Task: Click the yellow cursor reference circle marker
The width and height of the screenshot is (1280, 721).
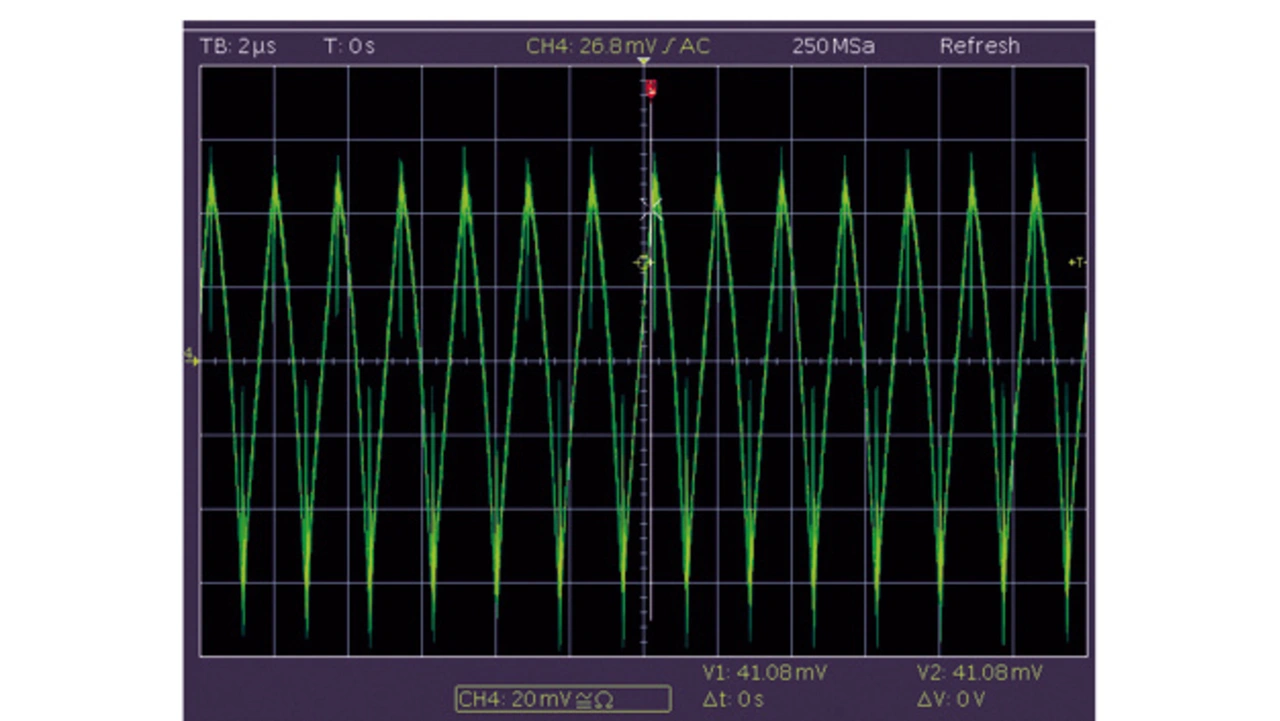Action: (643, 263)
